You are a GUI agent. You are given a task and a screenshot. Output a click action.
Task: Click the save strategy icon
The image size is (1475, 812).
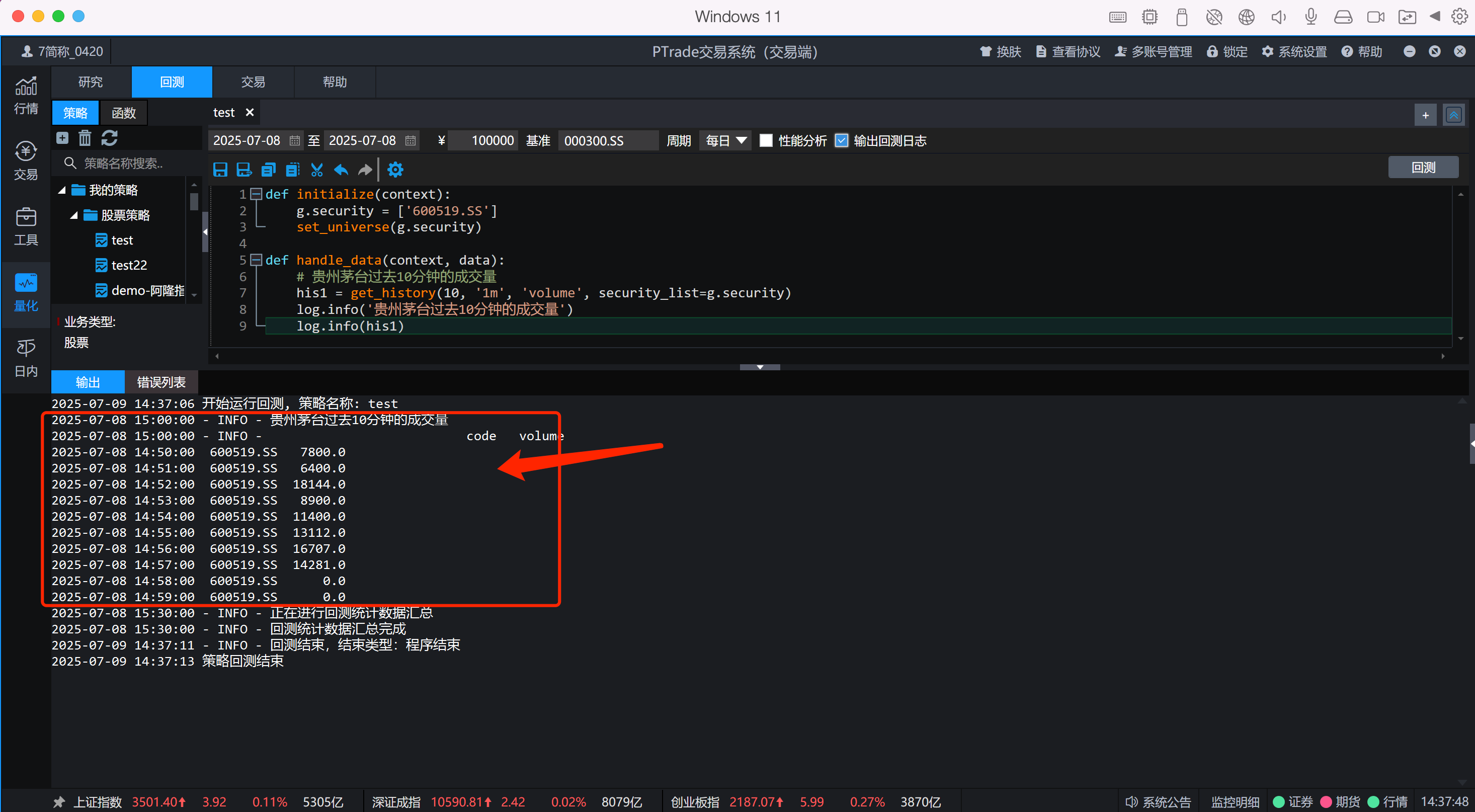click(x=220, y=170)
